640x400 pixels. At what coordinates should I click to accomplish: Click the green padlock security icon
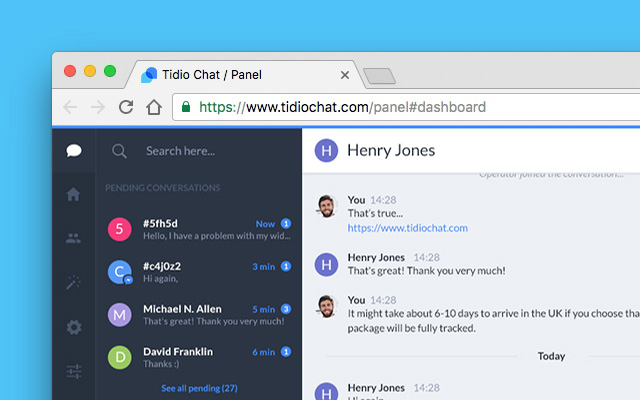tap(186, 107)
